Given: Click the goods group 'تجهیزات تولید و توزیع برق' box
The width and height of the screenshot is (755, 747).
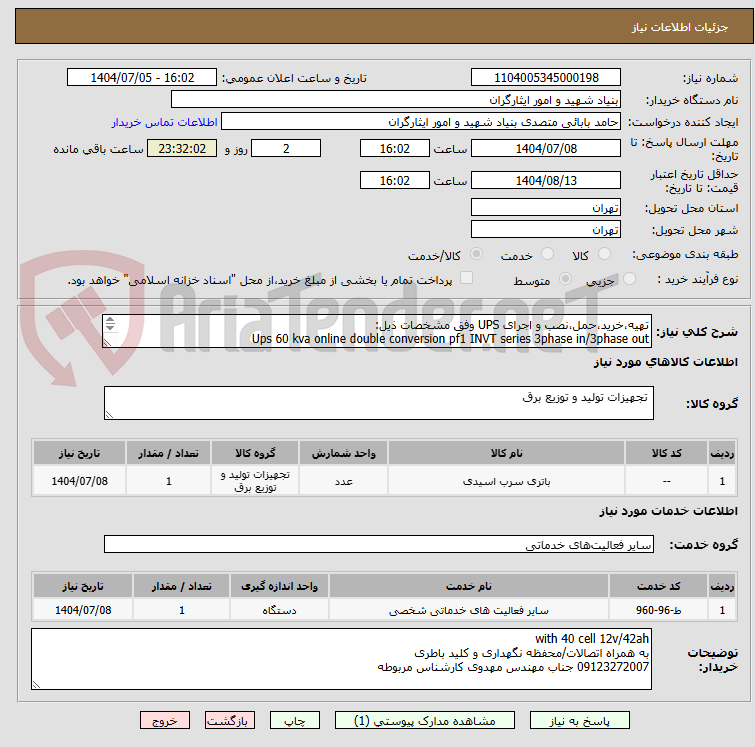Looking at the screenshot, I should click(379, 403).
